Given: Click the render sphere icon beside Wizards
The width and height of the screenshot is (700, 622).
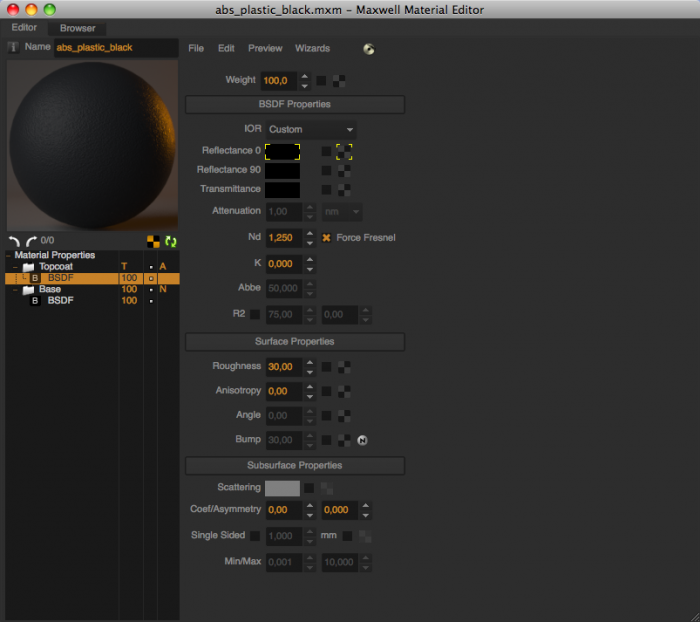Looking at the screenshot, I should [x=369, y=49].
